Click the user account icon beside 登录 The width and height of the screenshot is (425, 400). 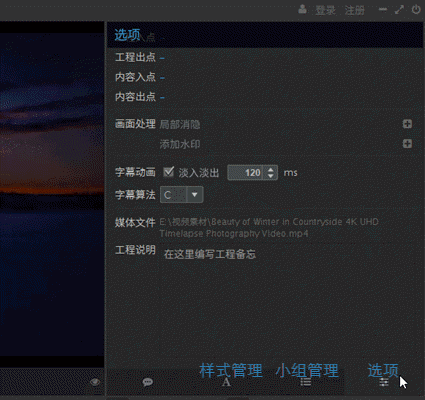point(302,9)
